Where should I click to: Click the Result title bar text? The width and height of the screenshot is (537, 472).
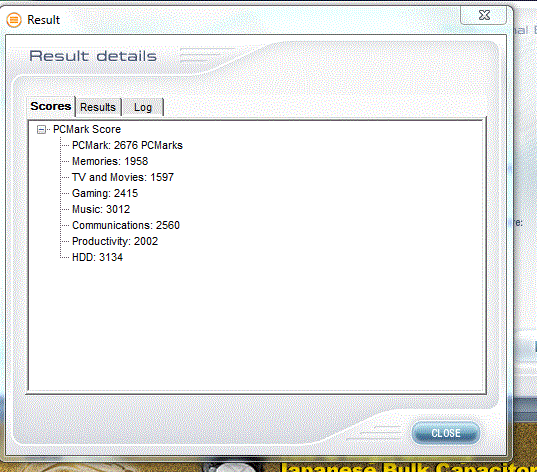pos(43,20)
